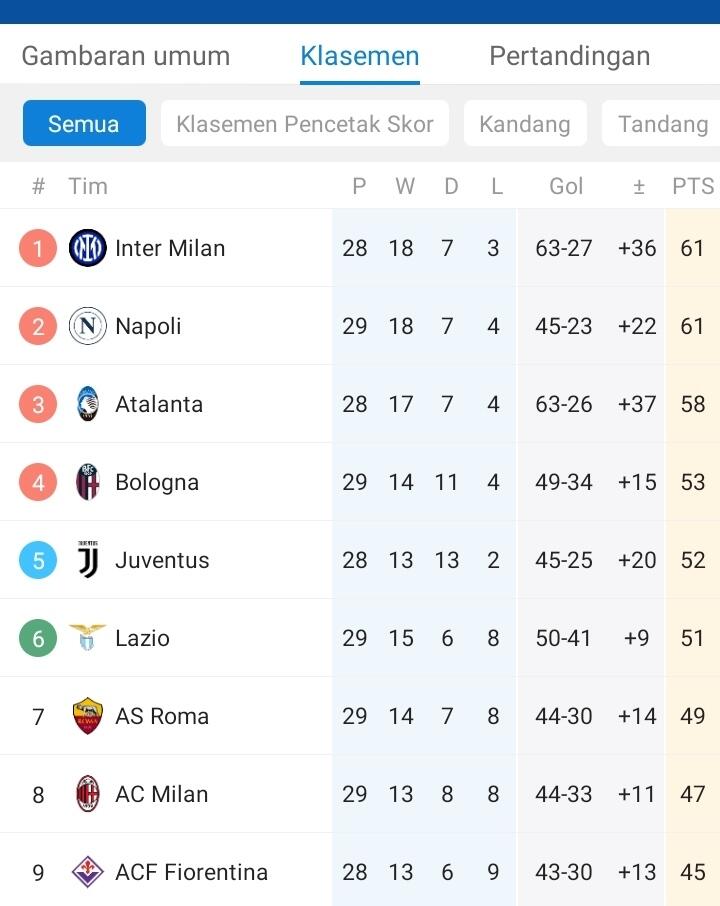
Task: Open the Pertandingan tab
Action: 569,56
